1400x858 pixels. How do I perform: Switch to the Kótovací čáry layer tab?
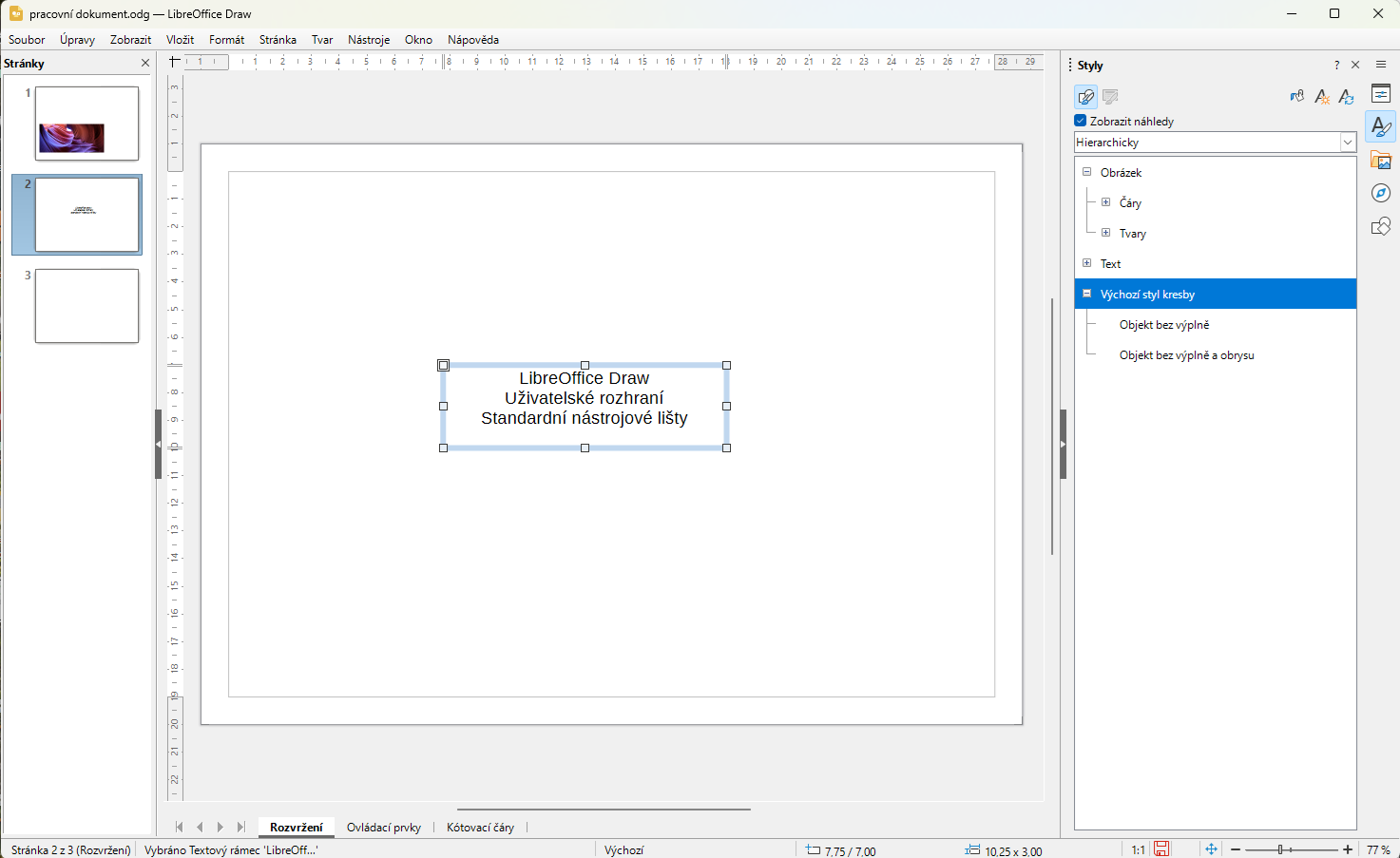[x=480, y=828]
